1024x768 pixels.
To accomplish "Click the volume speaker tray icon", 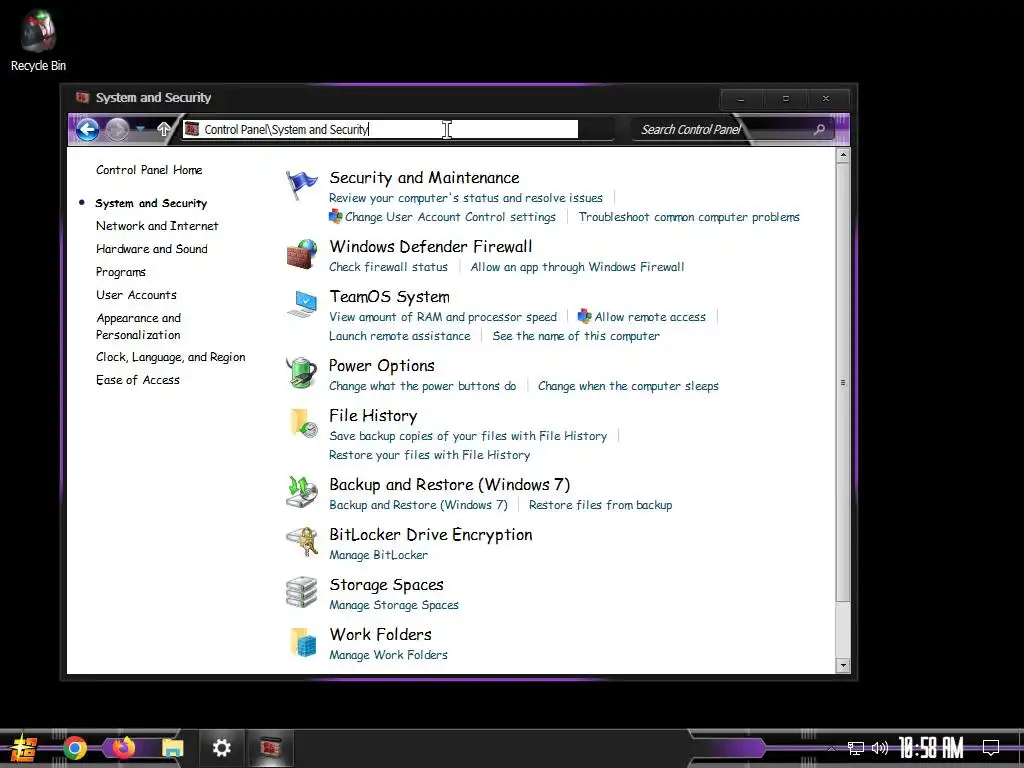I will 880,748.
